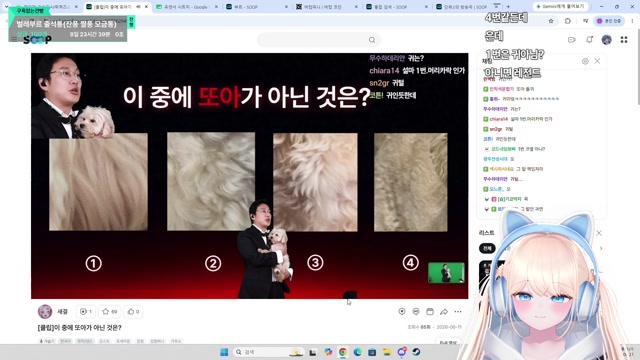Screen dimensions: 640x360
Task: Open chat settings gear icon
Action: pos(585,61)
